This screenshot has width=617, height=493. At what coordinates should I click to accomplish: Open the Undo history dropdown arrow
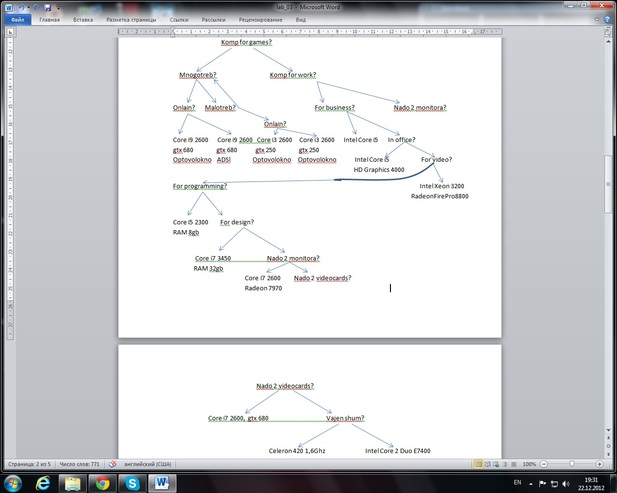tap(28, 7)
